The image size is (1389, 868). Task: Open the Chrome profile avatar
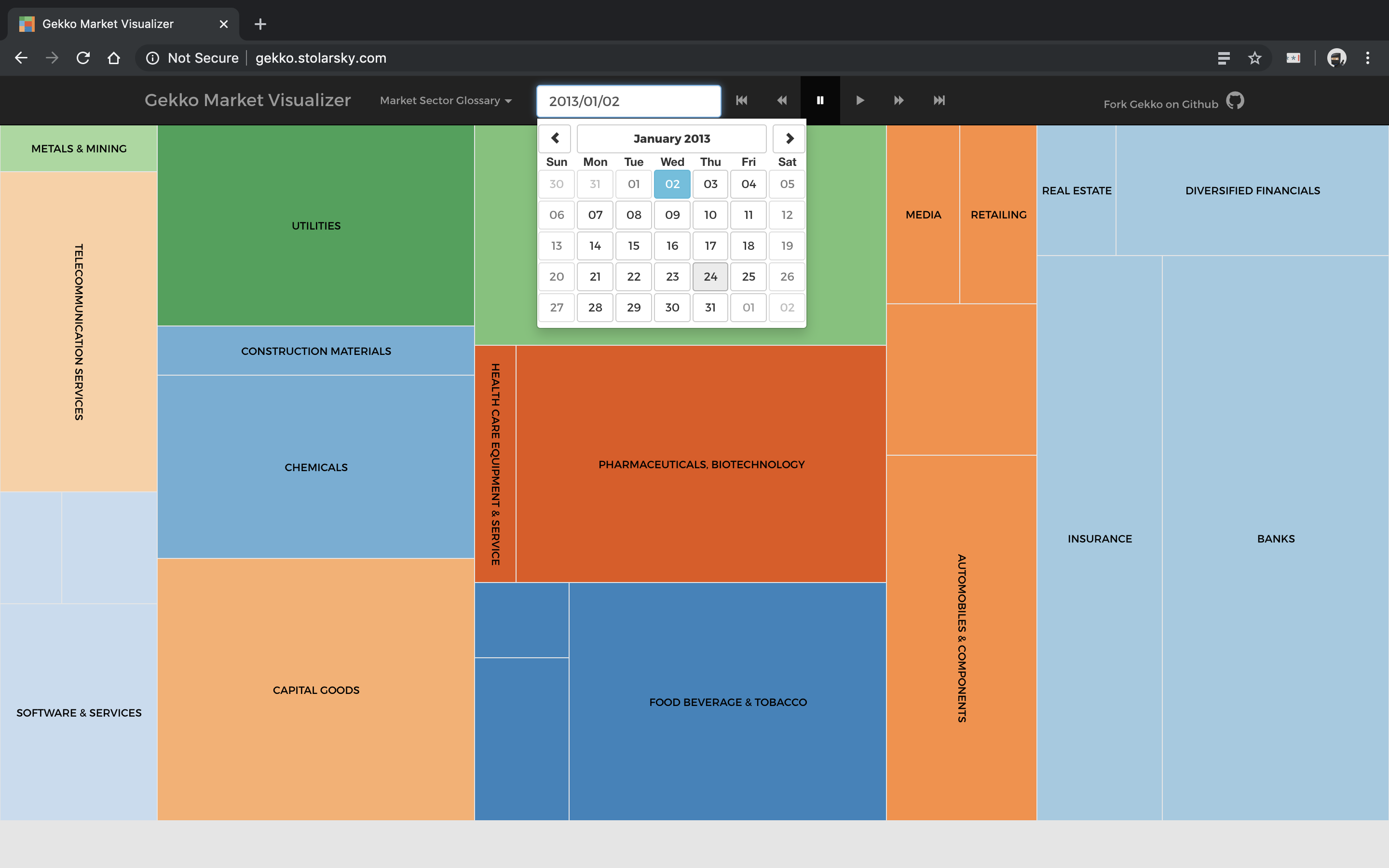coord(1337,58)
